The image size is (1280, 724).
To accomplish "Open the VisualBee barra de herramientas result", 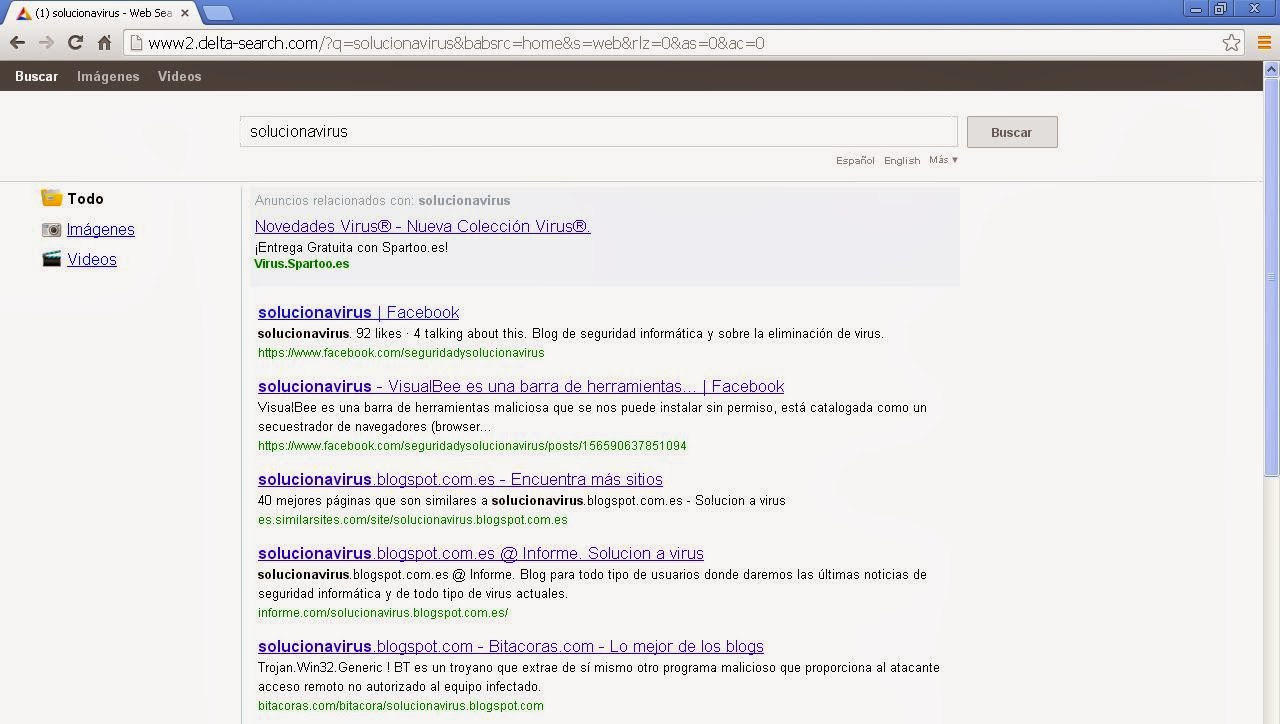I will click(521, 386).
